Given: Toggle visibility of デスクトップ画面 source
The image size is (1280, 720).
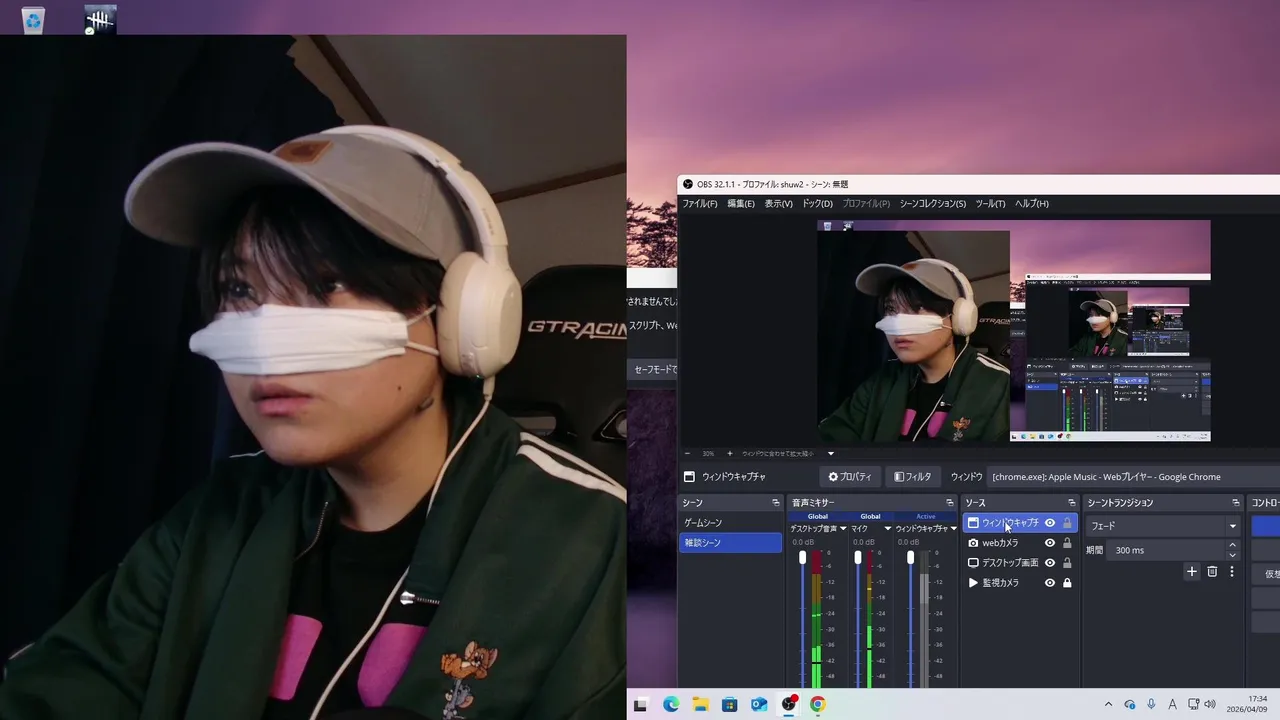Looking at the screenshot, I should (x=1050, y=563).
